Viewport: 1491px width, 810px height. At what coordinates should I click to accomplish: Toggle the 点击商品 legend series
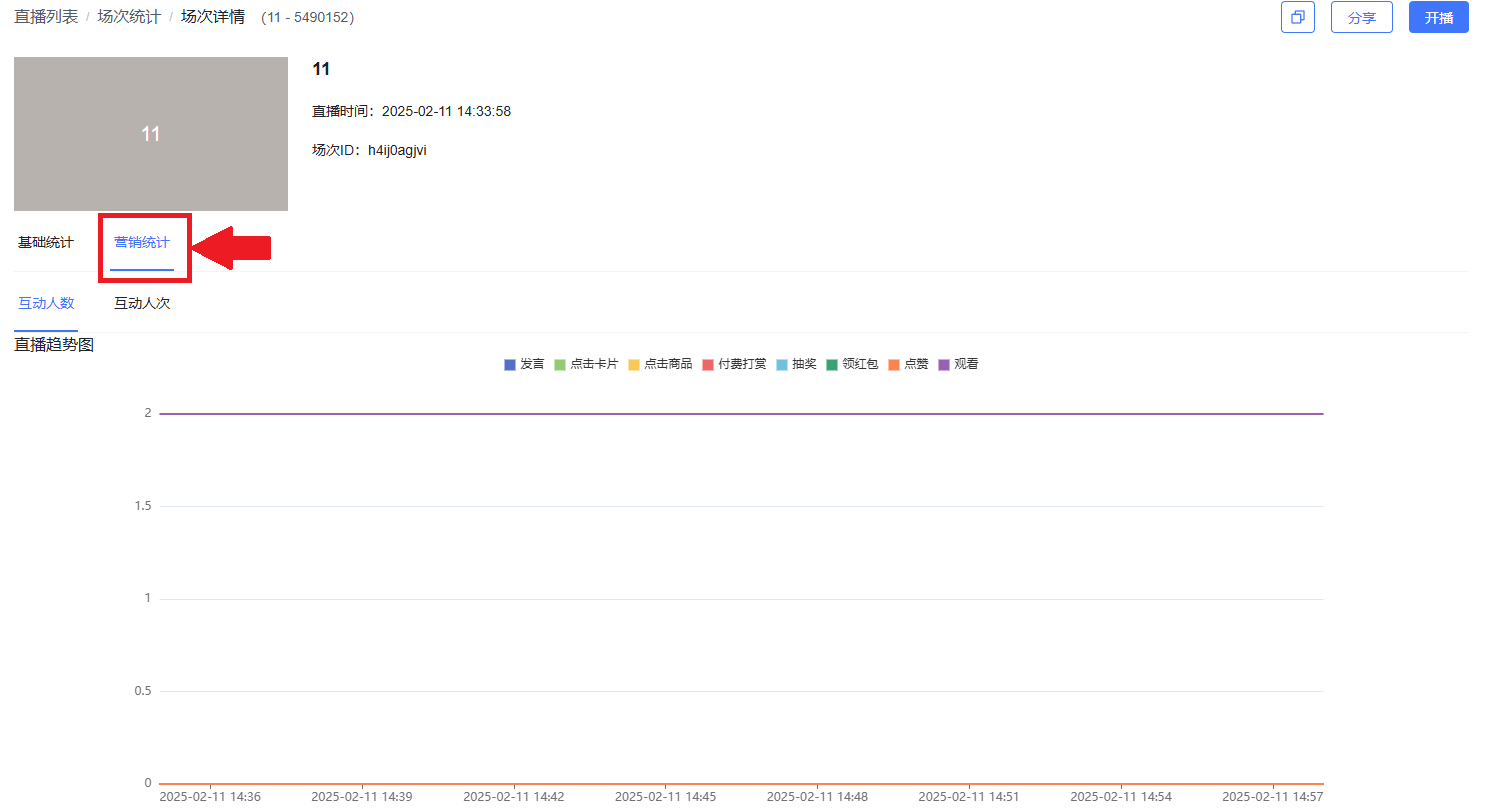point(660,364)
